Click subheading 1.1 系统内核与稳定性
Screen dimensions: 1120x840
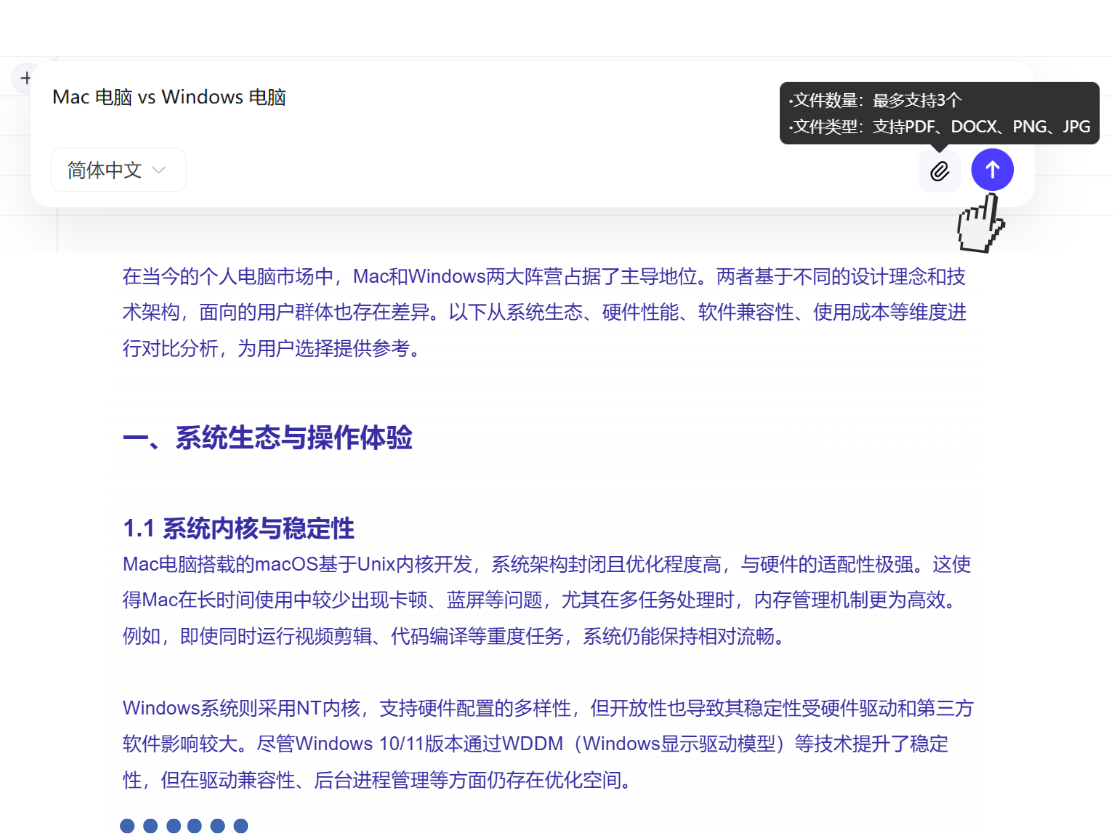pyautogui.click(x=237, y=528)
